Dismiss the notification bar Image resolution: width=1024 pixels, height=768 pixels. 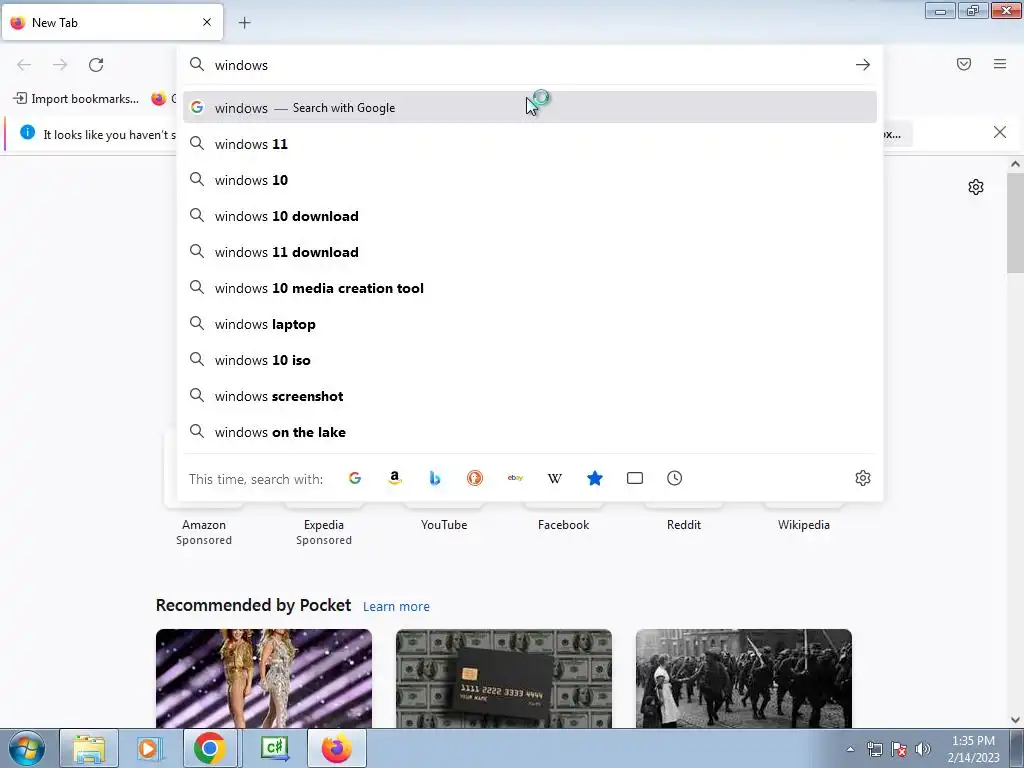point(1000,133)
